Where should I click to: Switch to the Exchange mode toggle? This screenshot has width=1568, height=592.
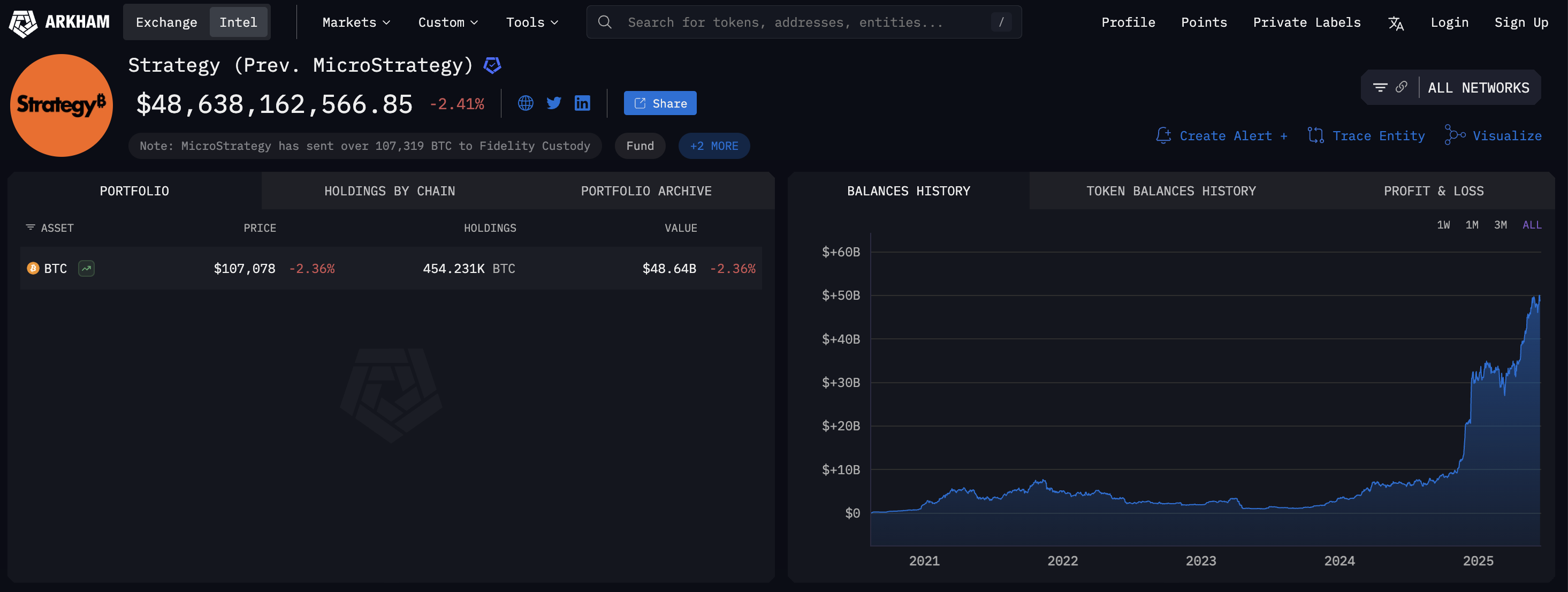[166, 22]
